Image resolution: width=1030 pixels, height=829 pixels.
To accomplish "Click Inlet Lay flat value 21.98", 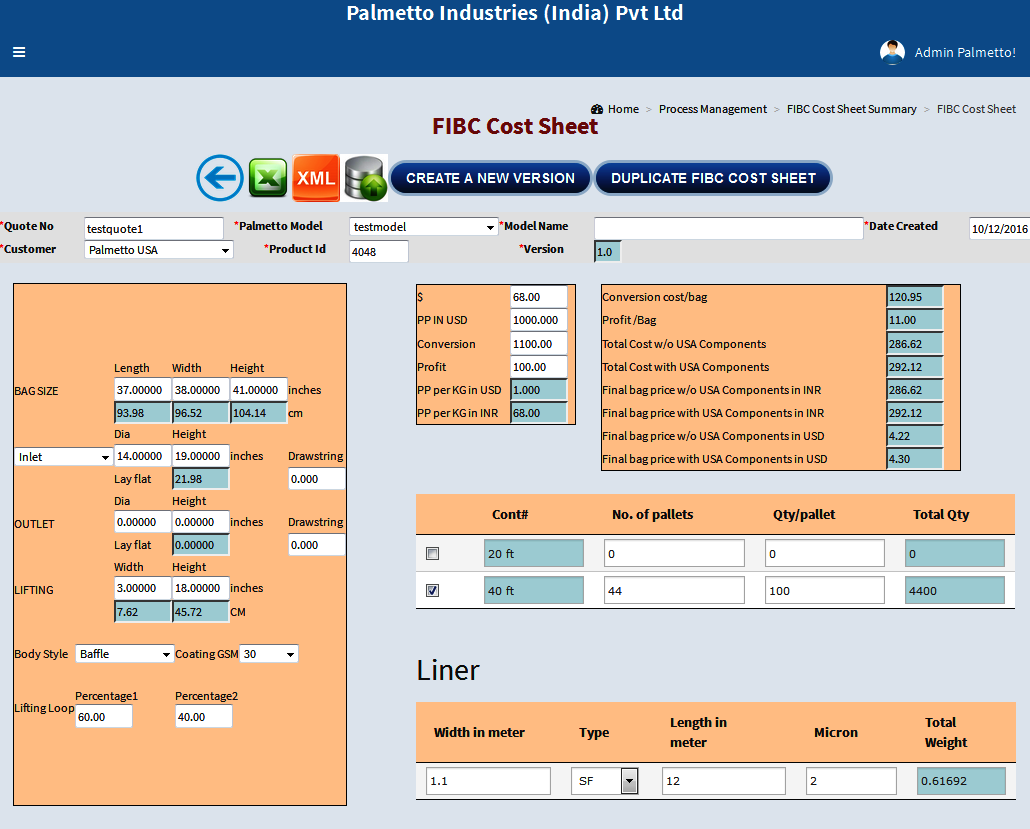I will (x=200, y=479).
